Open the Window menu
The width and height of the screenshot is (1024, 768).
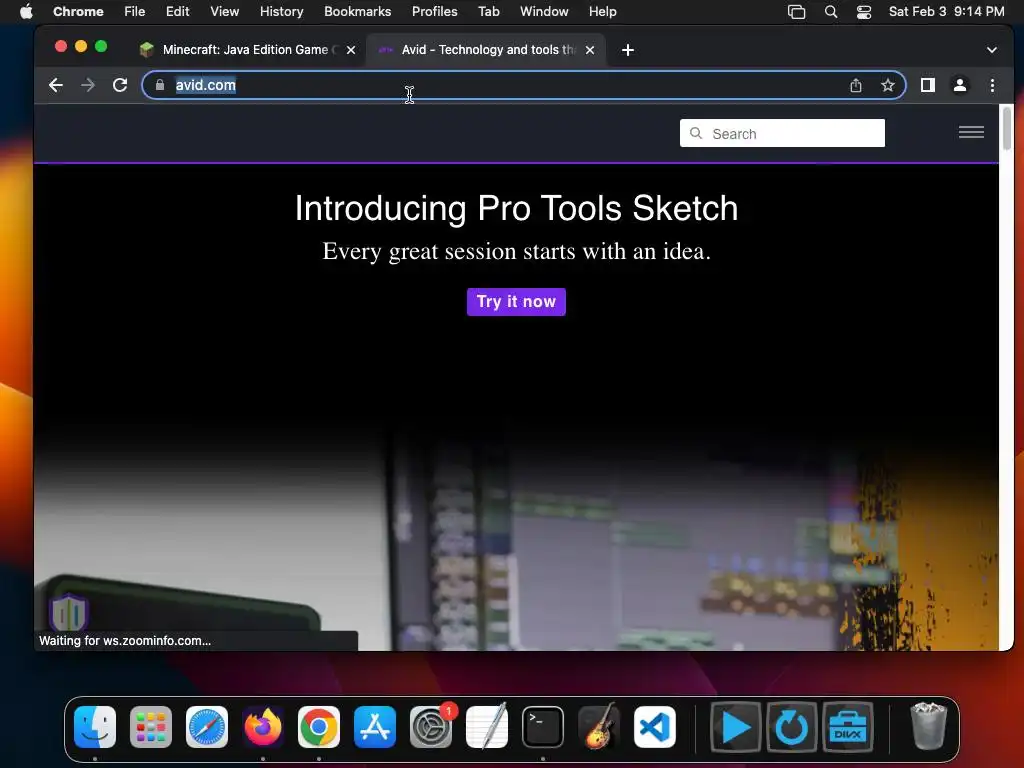pos(544,12)
